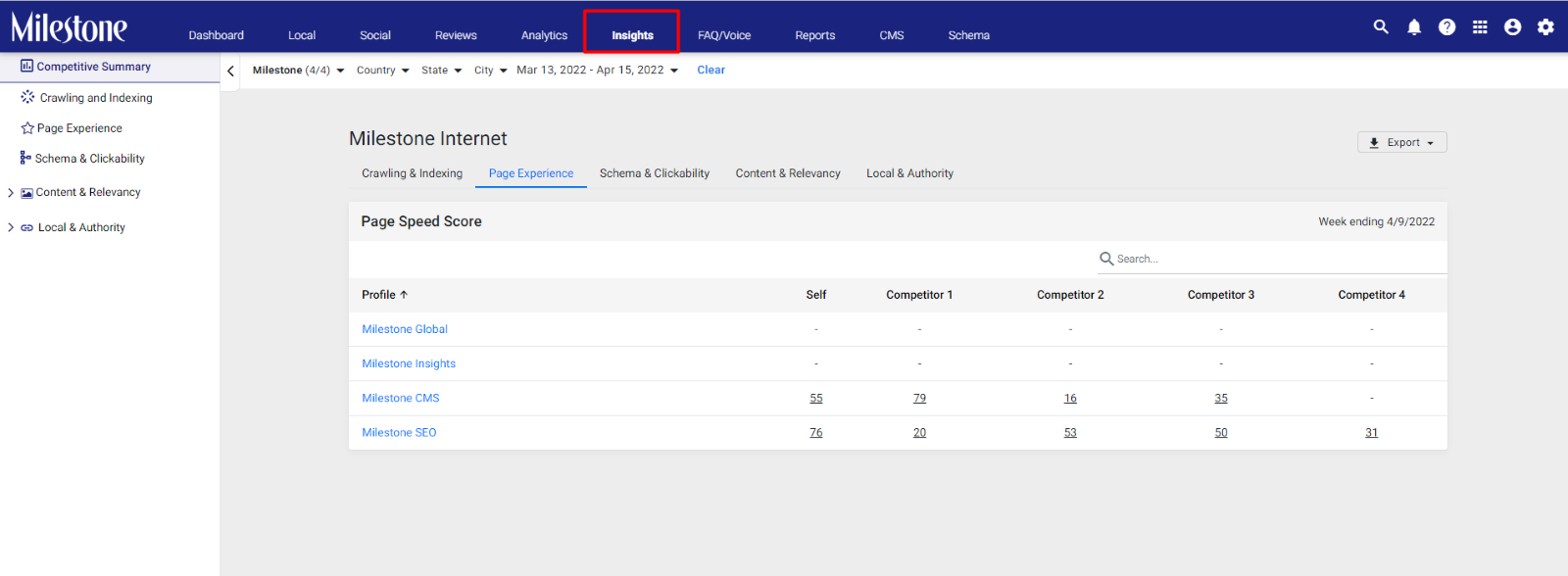Click the Search field in Page Speed table
Screen dimensions: 1568x576
pyautogui.click(x=1272, y=259)
